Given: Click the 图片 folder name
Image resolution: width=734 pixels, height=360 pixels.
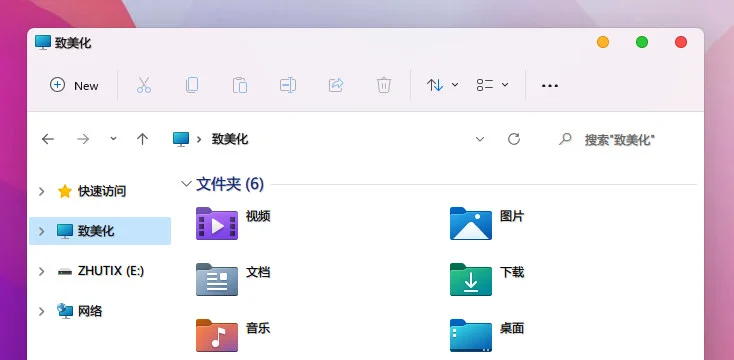Looking at the screenshot, I should tap(512, 216).
